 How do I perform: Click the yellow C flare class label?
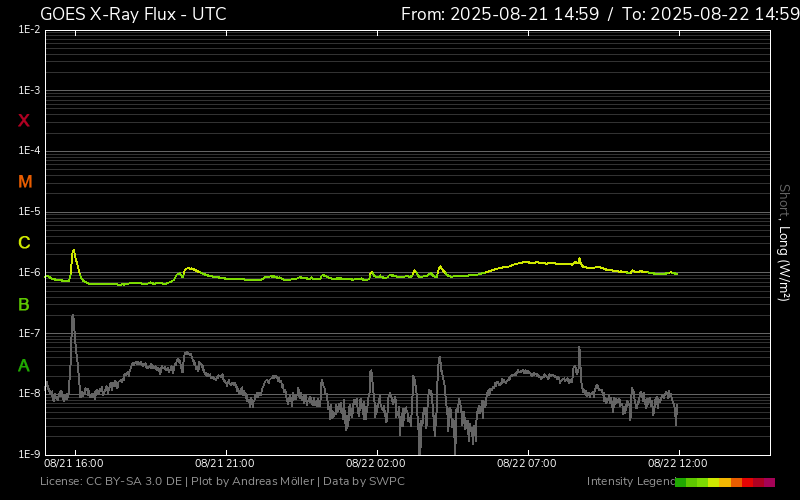tap(24, 243)
